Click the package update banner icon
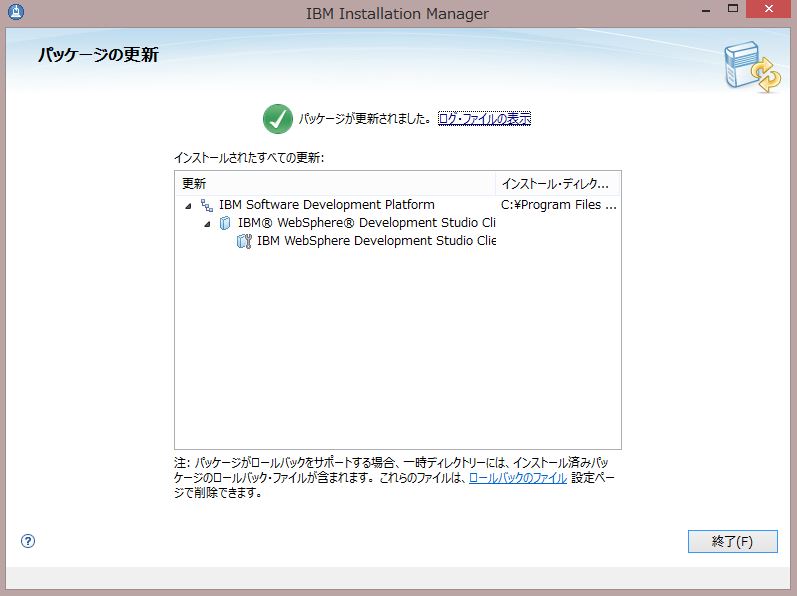 coord(752,68)
